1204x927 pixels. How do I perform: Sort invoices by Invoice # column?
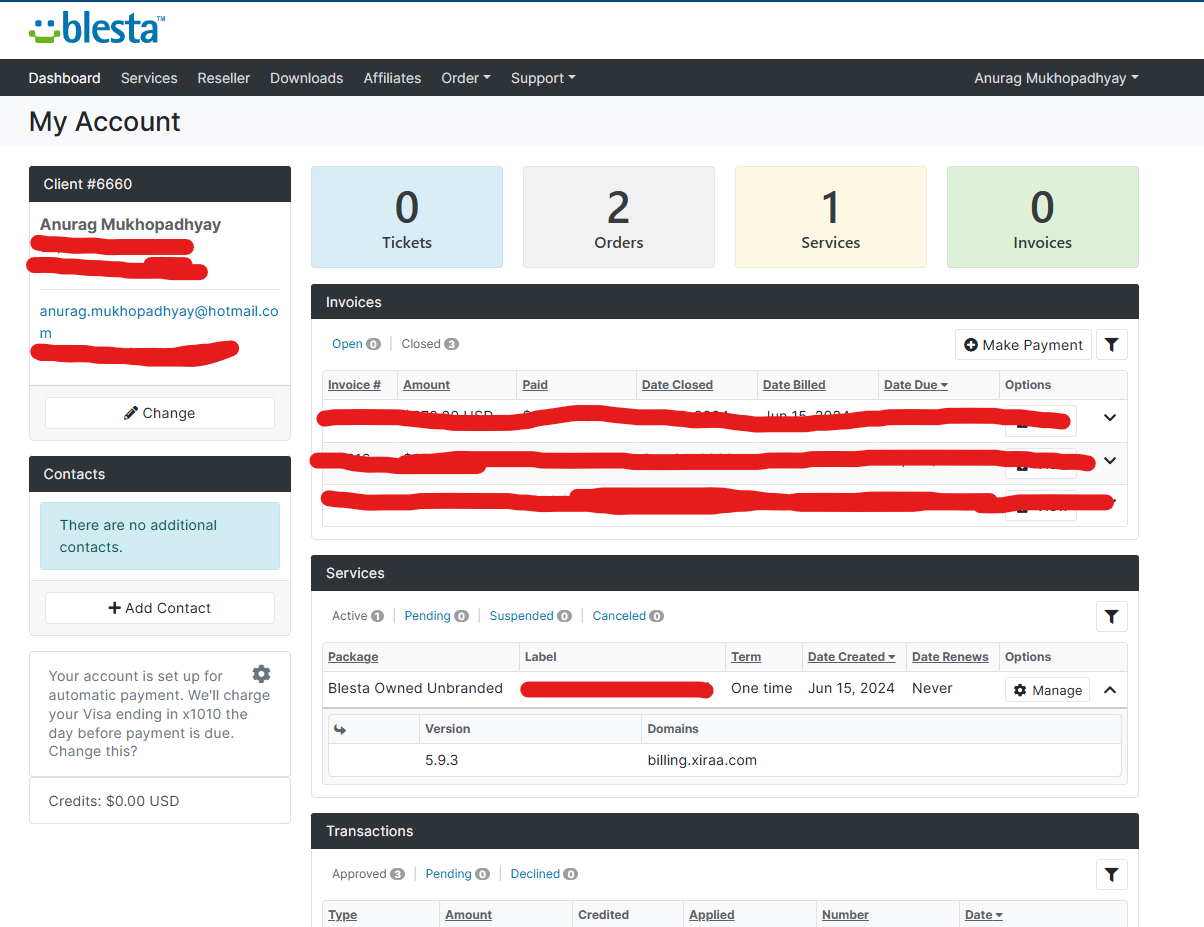tap(354, 385)
